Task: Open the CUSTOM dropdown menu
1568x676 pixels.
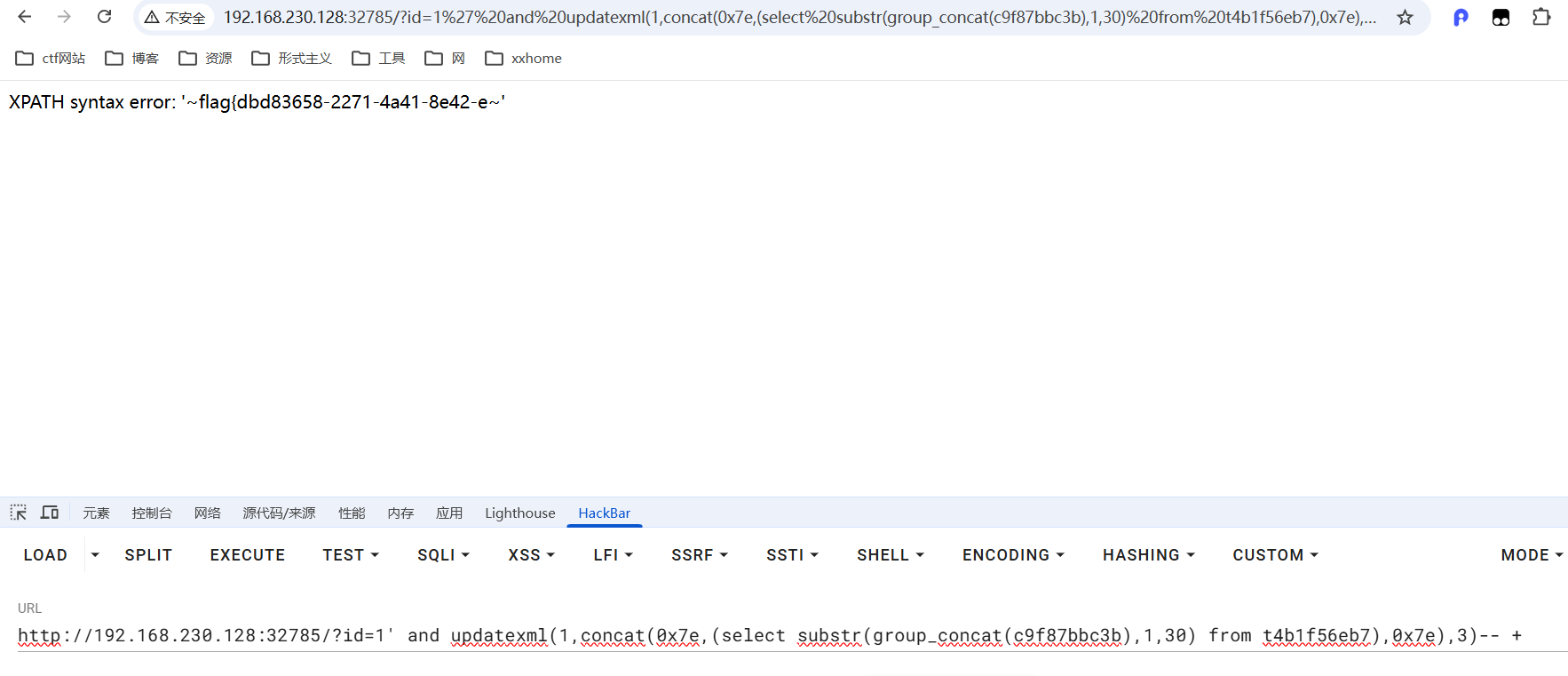Action: pyautogui.click(x=1275, y=554)
